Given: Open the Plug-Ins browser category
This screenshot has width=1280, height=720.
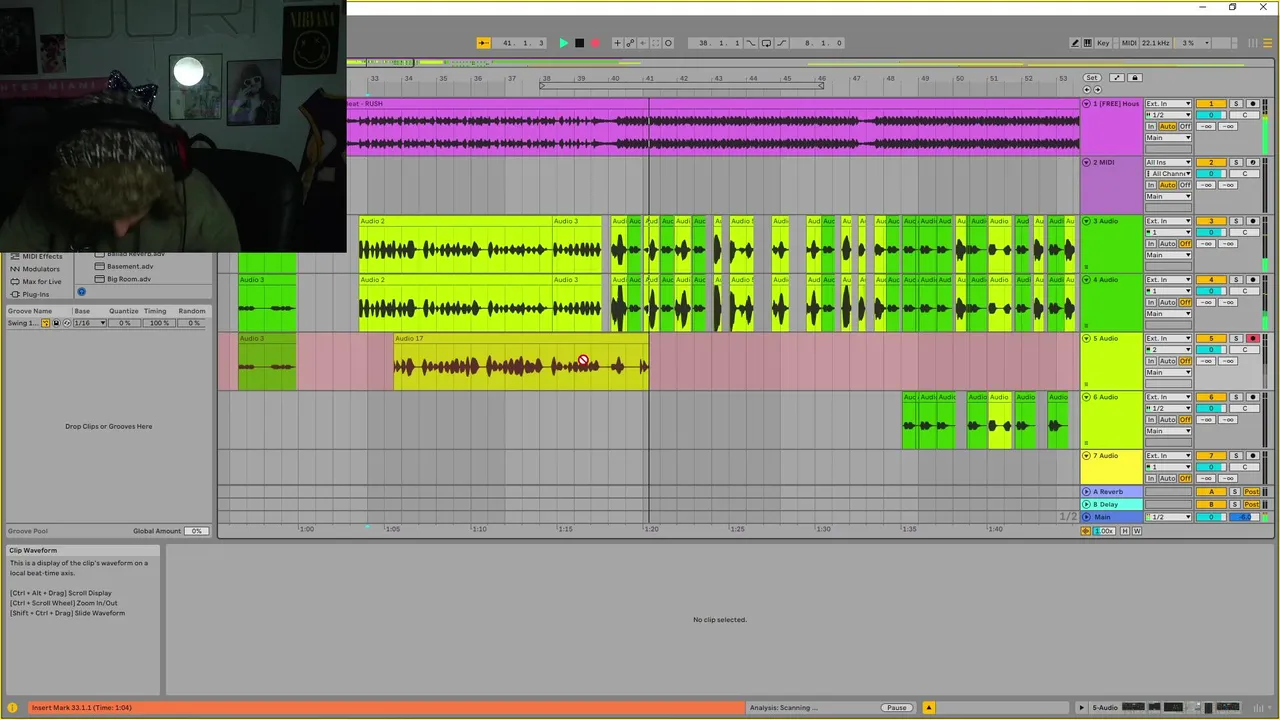Looking at the screenshot, I should point(35,294).
